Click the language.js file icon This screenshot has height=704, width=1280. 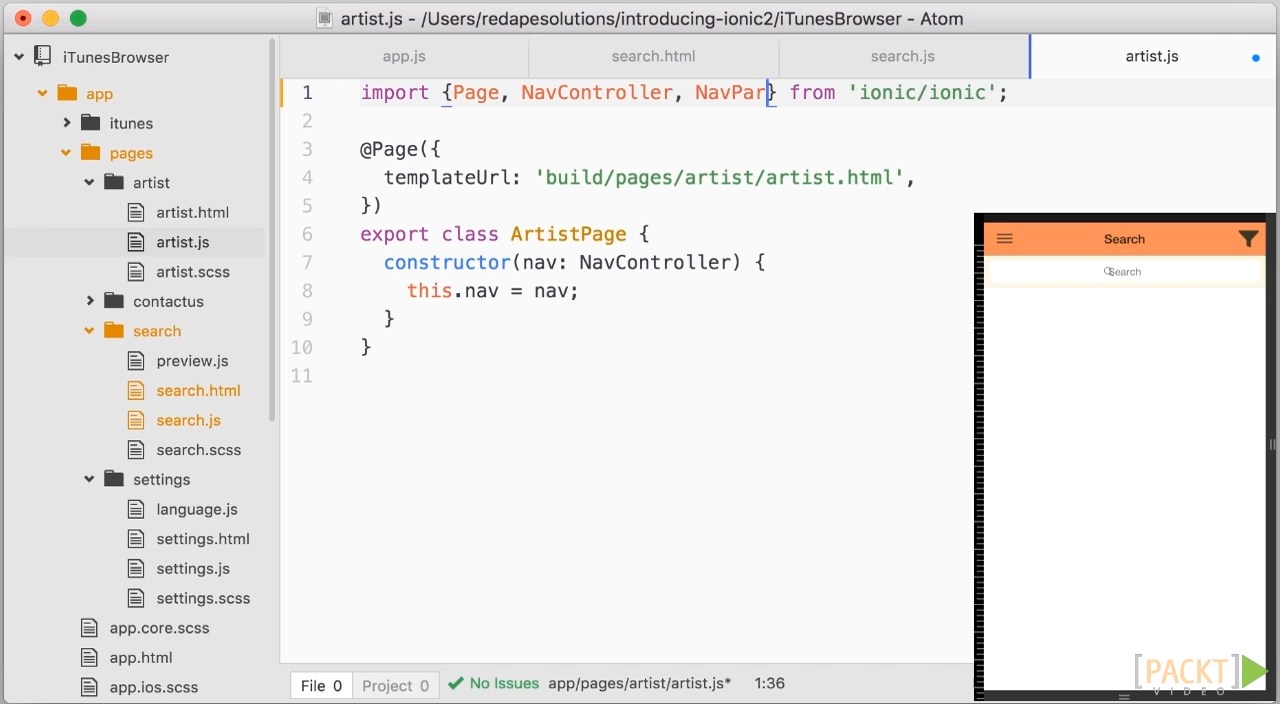(x=137, y=509)
